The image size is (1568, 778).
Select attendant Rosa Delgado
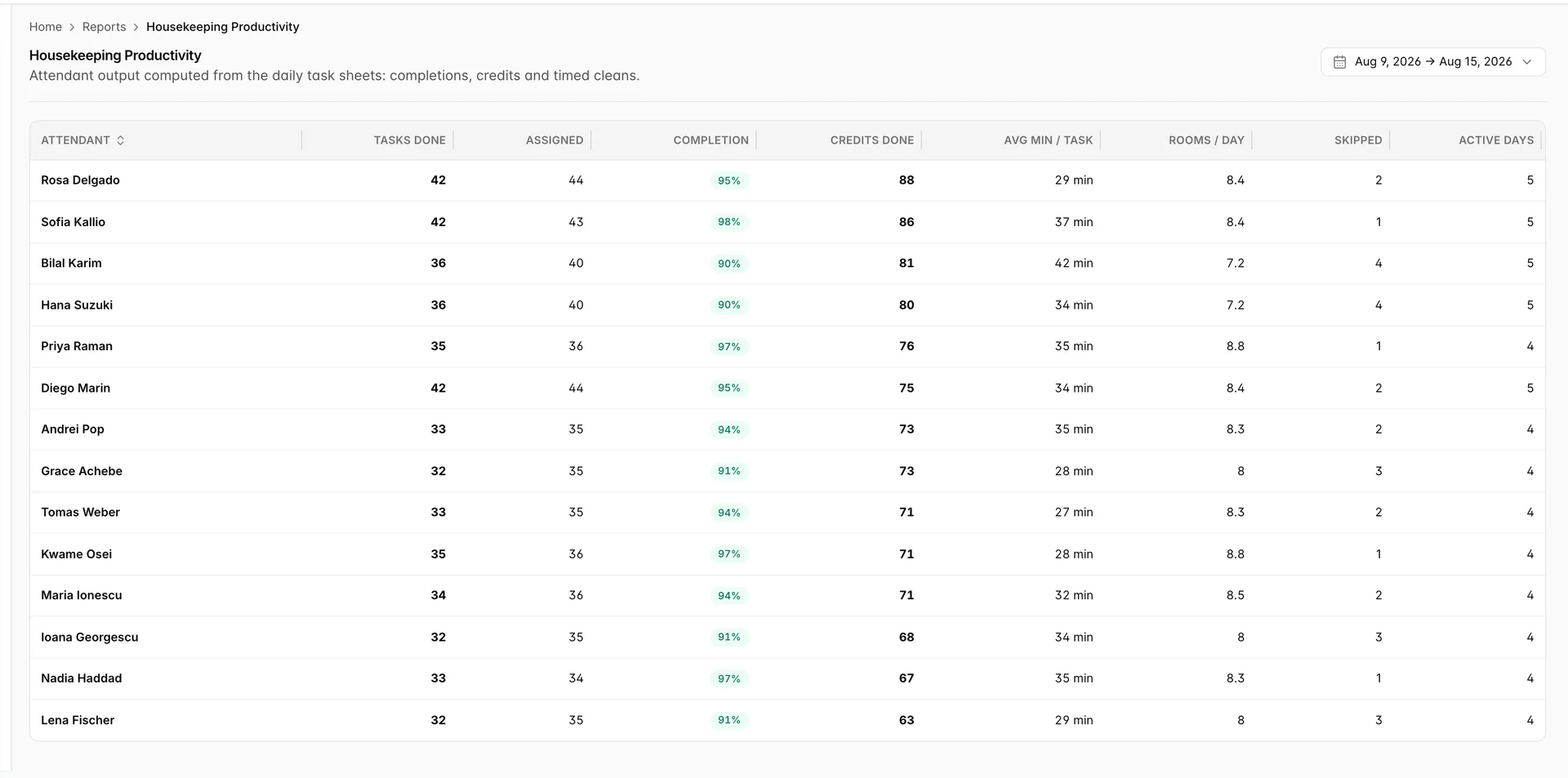(x=80, y=180)
